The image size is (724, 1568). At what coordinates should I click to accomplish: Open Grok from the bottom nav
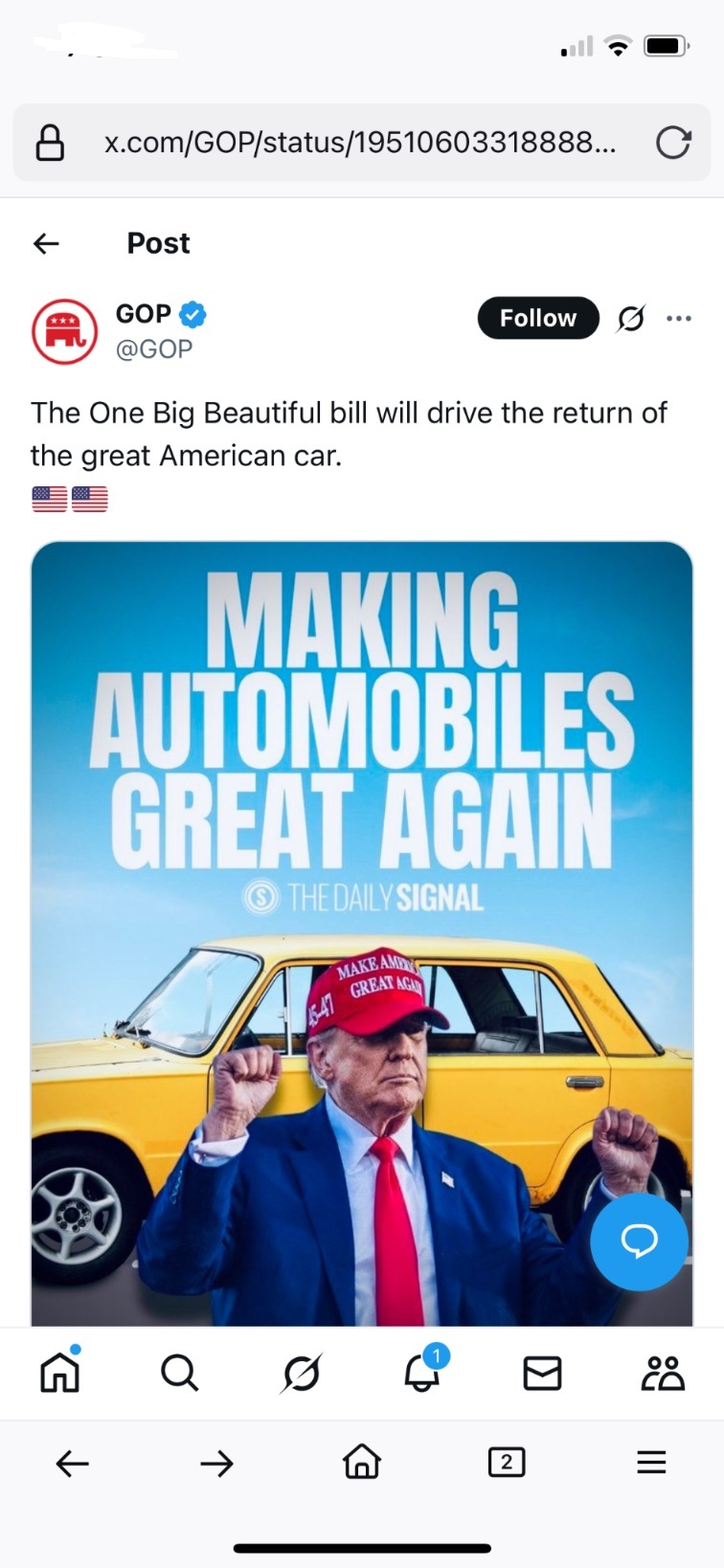tap(302, 1373)
